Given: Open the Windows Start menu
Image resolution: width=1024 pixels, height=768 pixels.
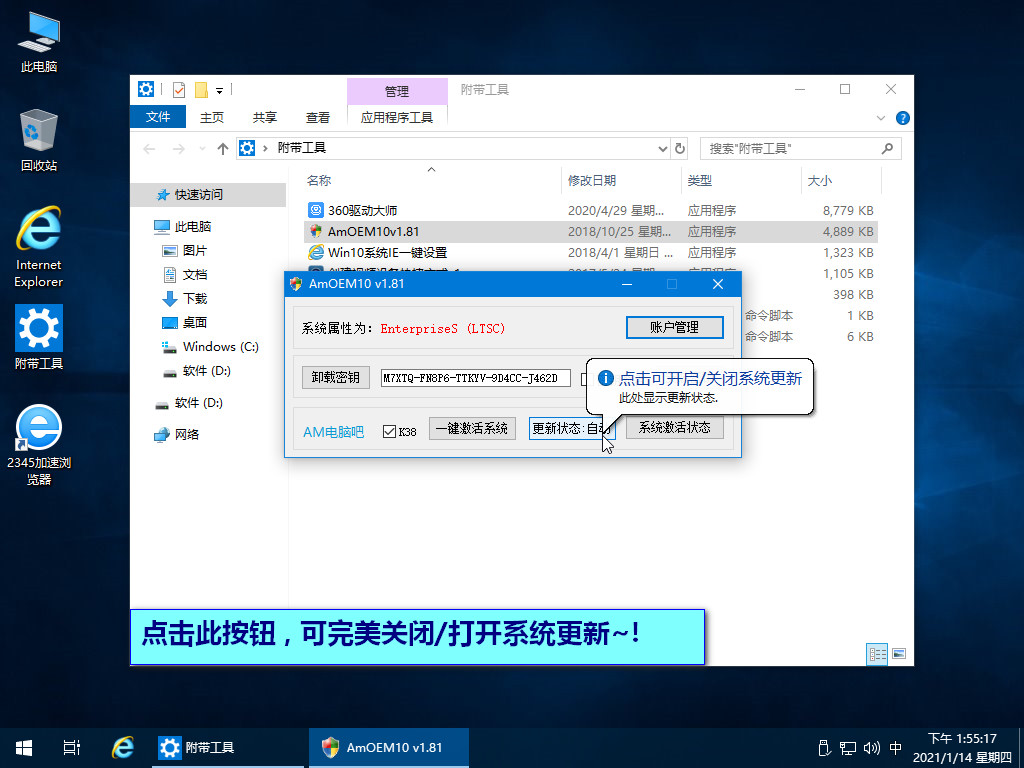Looking at the screenshot, I should coord(24,748).
